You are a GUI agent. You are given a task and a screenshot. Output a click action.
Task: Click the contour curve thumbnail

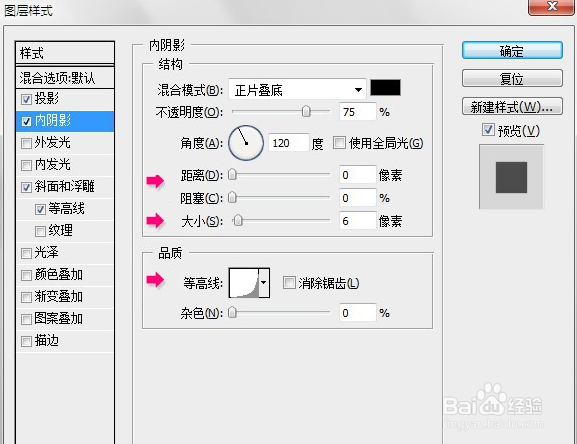[244, 283]
